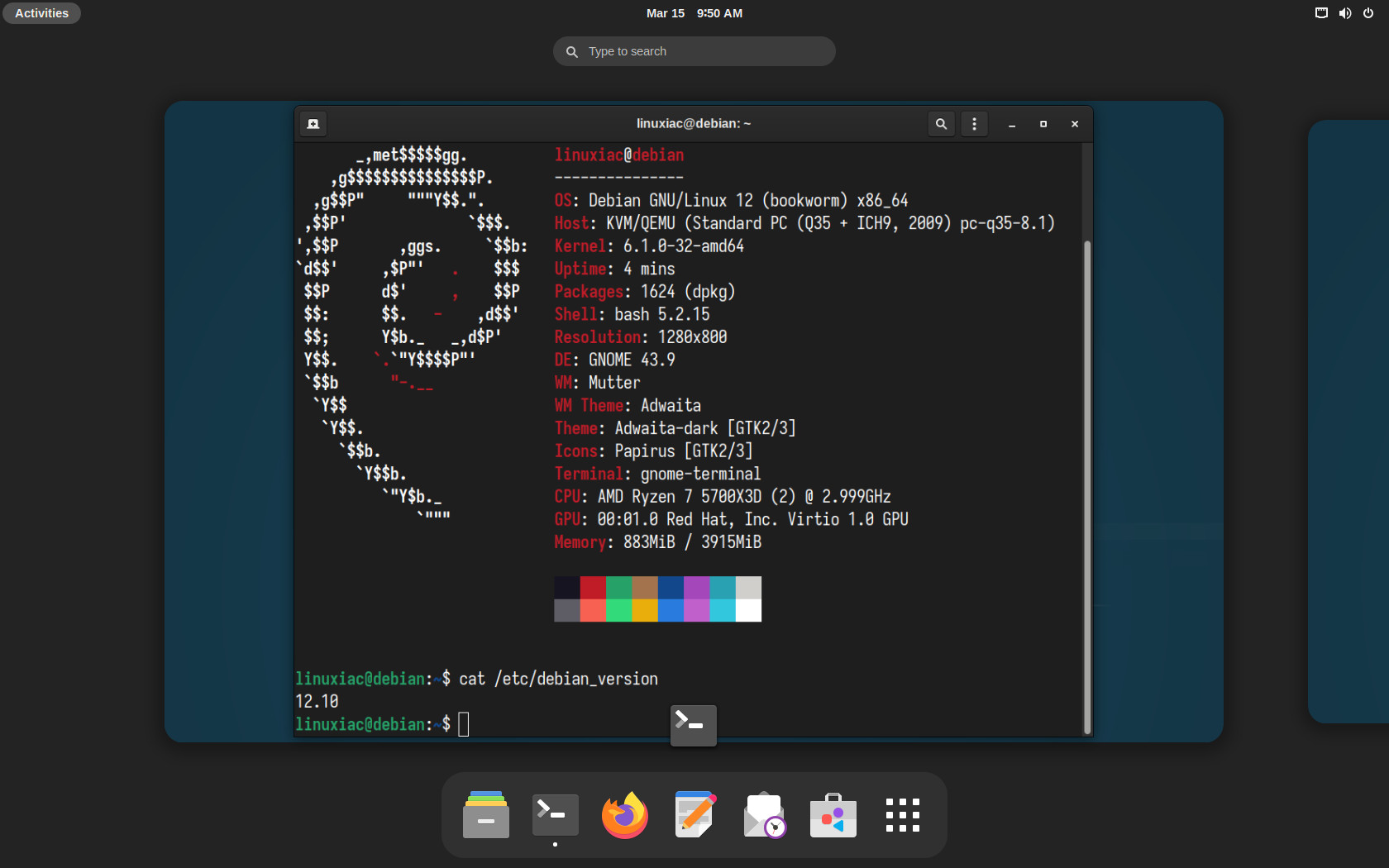This screenshot has width=1389, height=868.
Task: Open Firefox browser from dock
Action: [624, 815]
